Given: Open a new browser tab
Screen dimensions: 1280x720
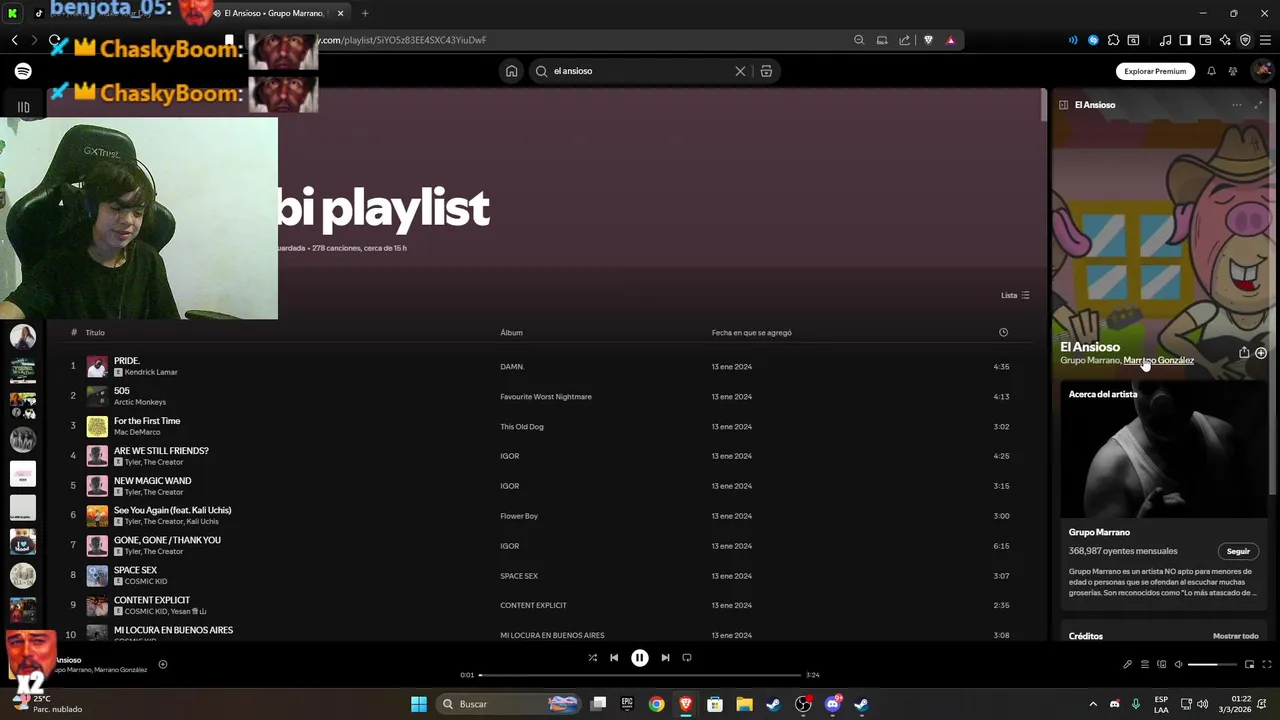Looking at the screenshot, I should pos(365,13).
